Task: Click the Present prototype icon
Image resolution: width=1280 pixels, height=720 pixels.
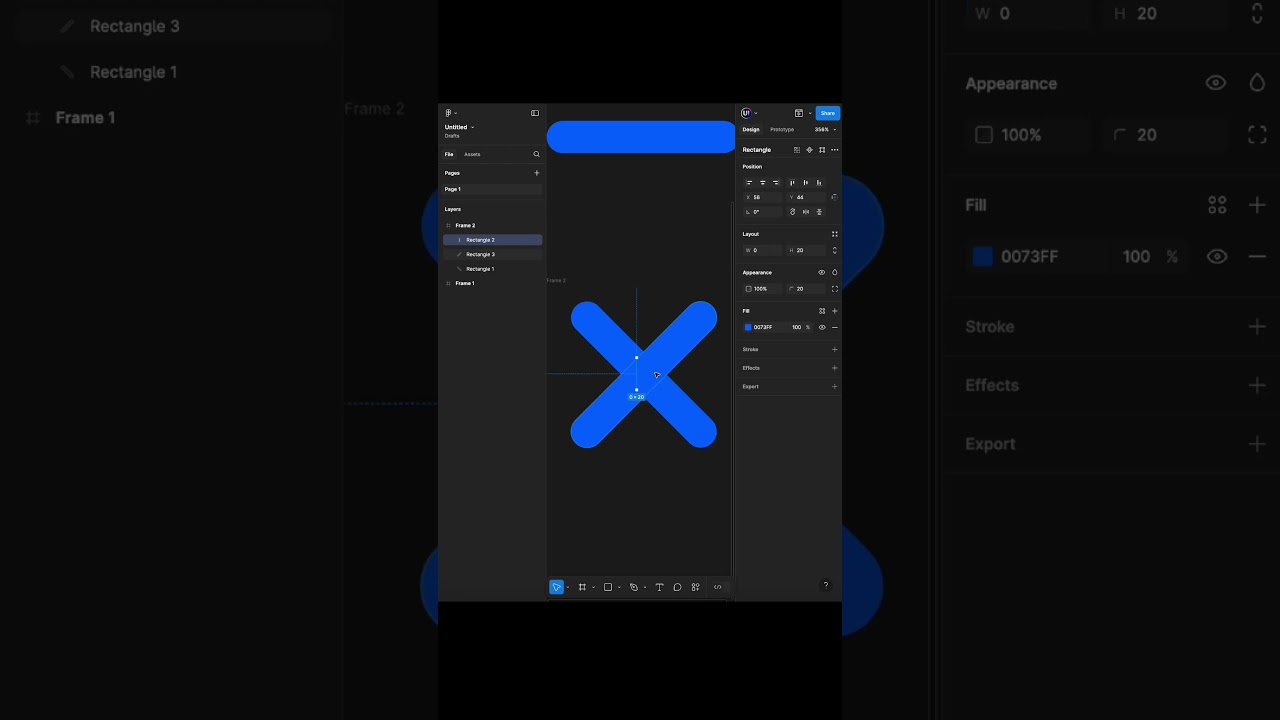Action: pos(799,113)
